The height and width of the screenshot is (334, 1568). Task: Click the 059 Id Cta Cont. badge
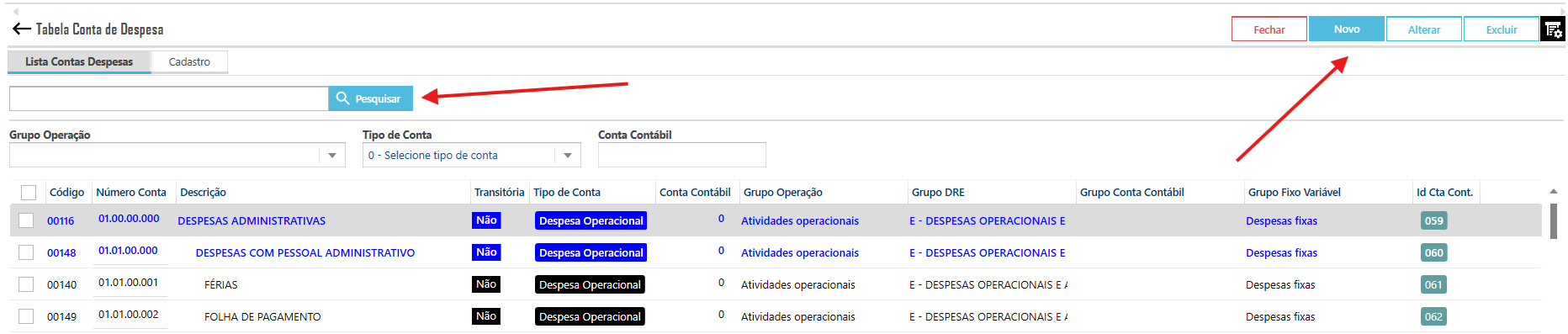1434,221
